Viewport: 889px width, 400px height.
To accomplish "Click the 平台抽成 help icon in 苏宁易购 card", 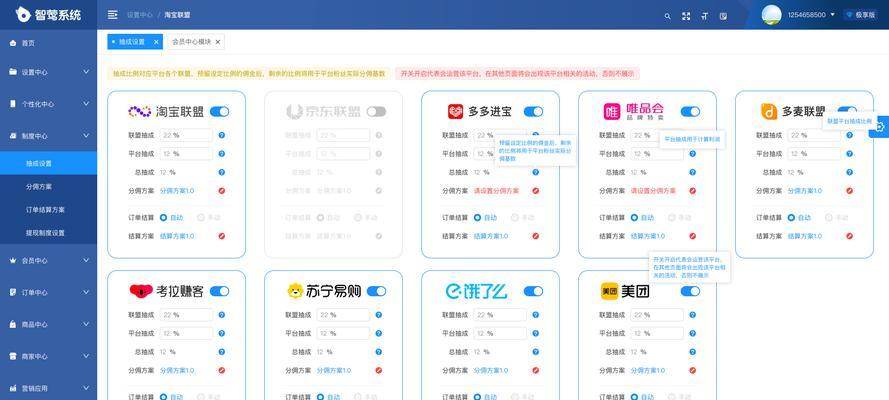I will coord(379,333).
